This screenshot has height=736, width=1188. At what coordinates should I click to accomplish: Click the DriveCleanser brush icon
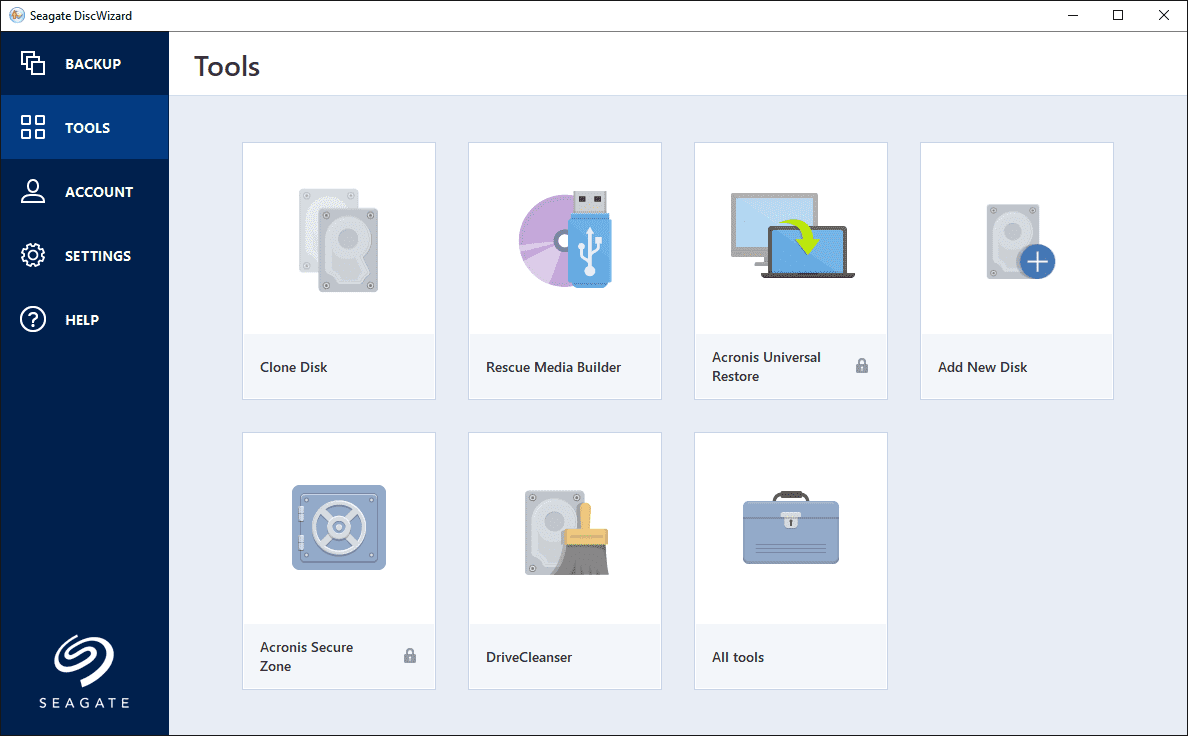pos(566,531)
